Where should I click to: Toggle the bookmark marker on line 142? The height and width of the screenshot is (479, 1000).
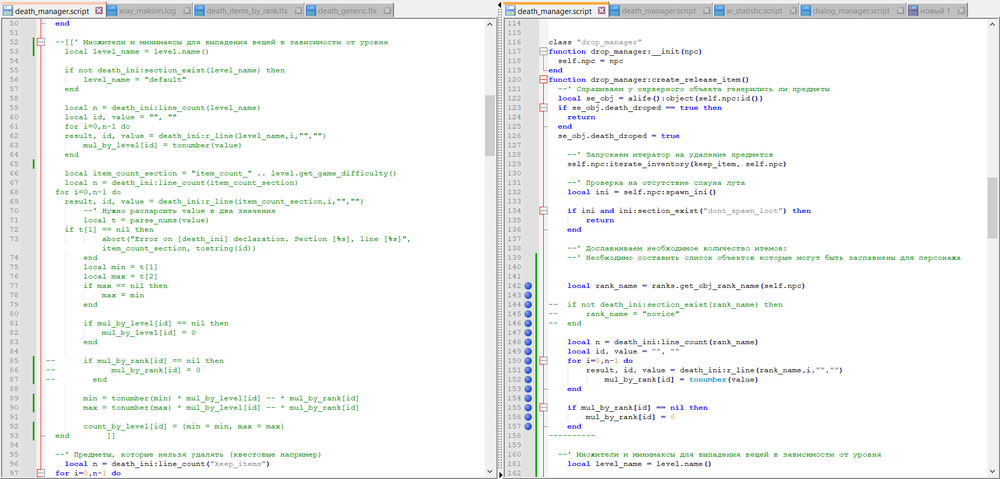[528, 286]
